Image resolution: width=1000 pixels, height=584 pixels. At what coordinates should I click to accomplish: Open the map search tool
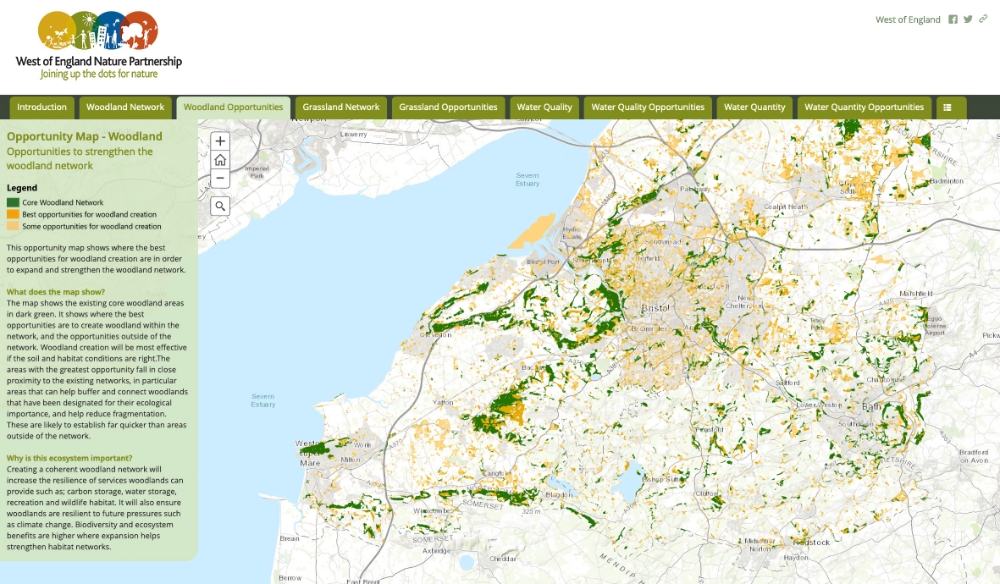point(220,206)
